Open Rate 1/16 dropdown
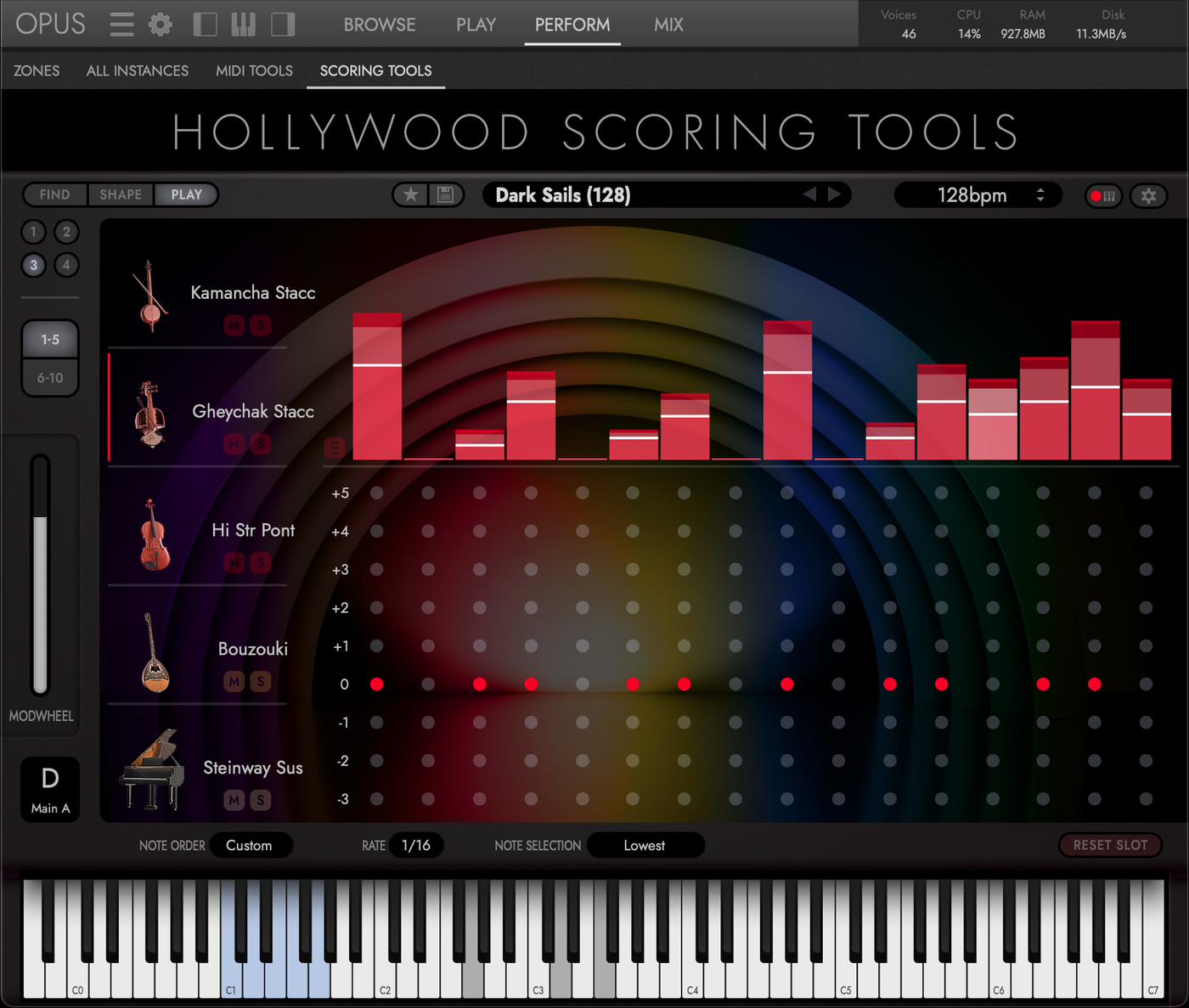The image size is (1189, 1008). tap(416, 845)
